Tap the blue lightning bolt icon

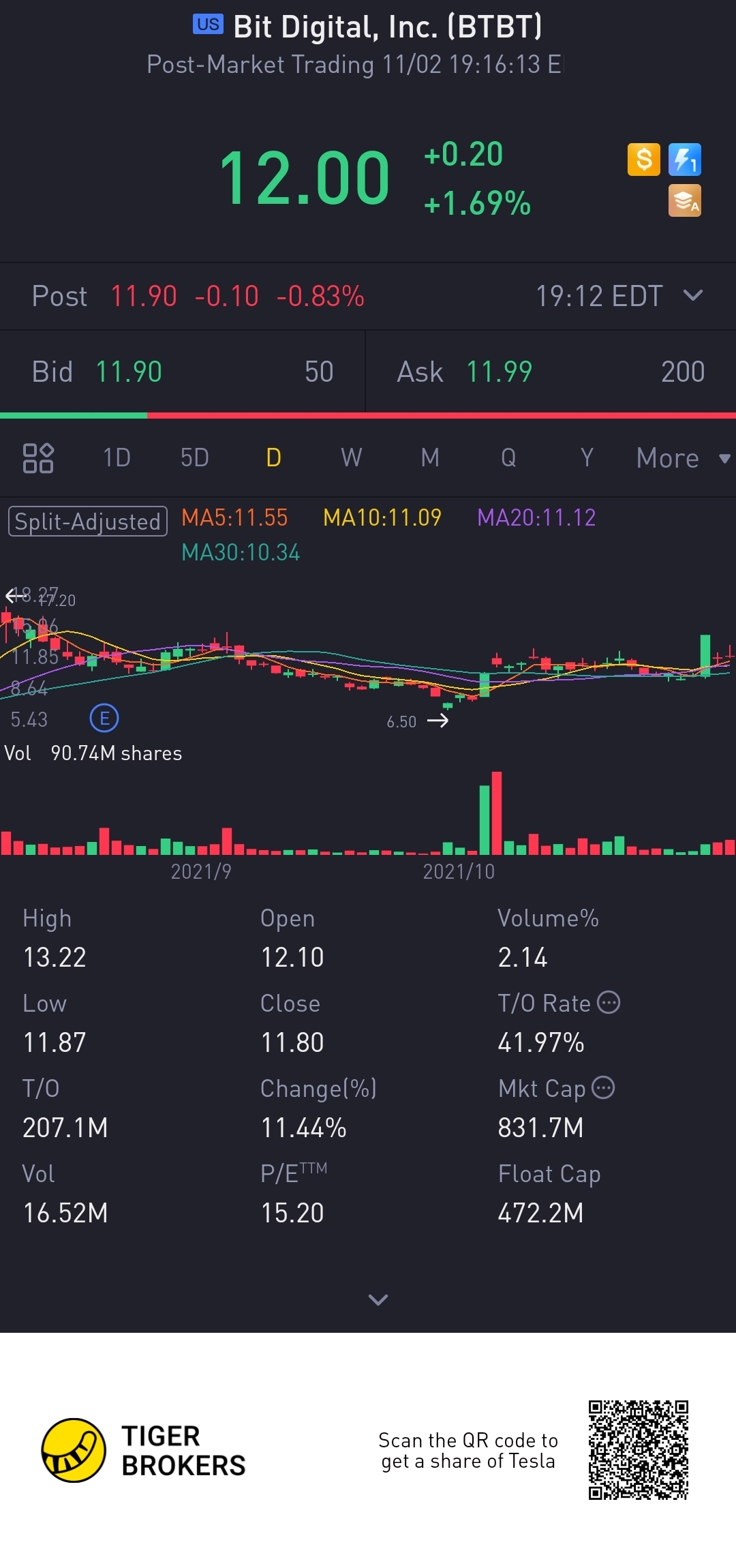pos(685,160)
